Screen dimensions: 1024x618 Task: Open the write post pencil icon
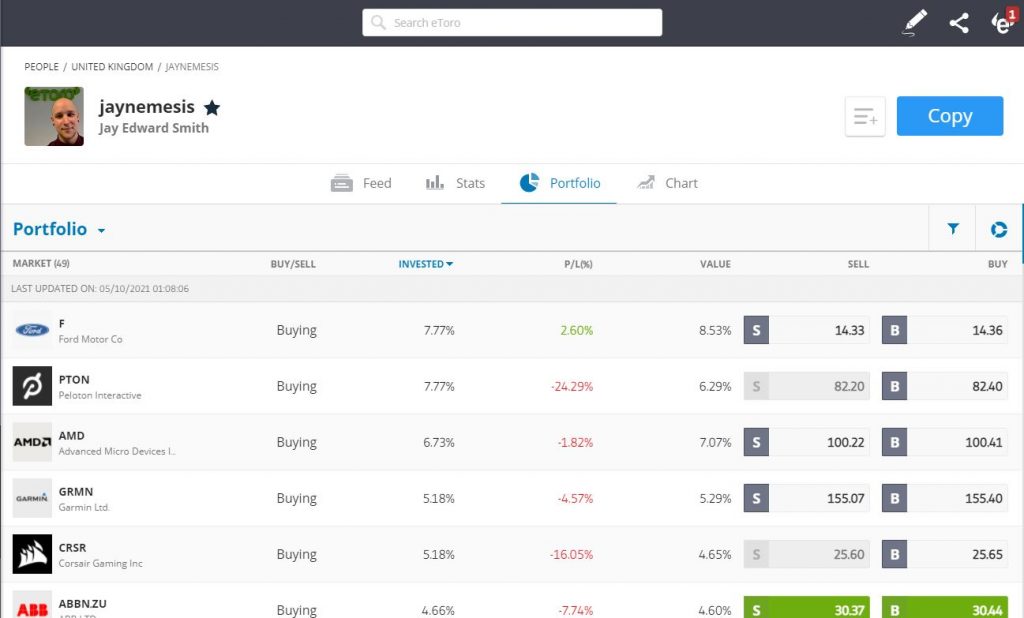point(914,23)
